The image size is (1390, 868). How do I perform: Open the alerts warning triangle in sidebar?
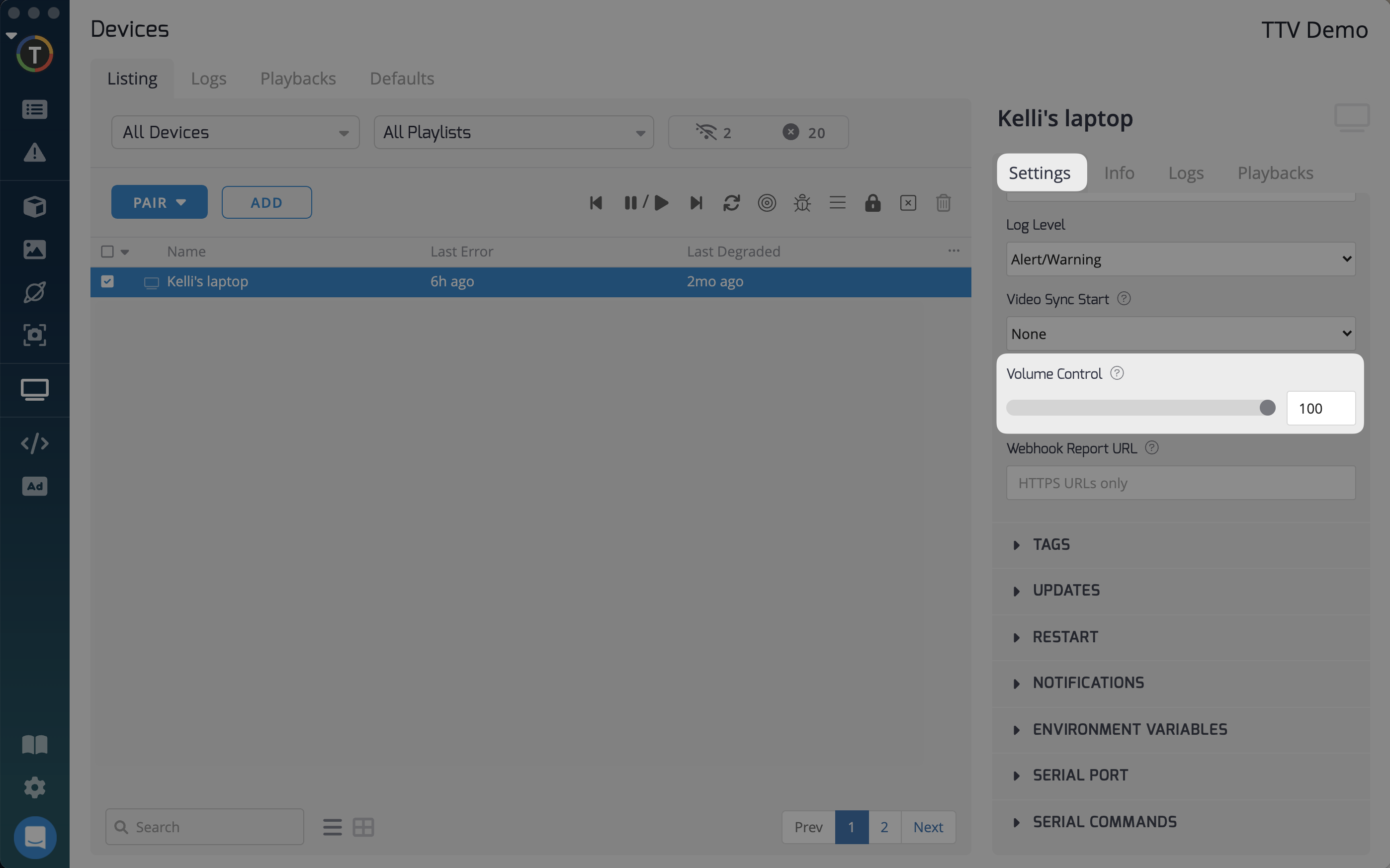tap(34, 153)
